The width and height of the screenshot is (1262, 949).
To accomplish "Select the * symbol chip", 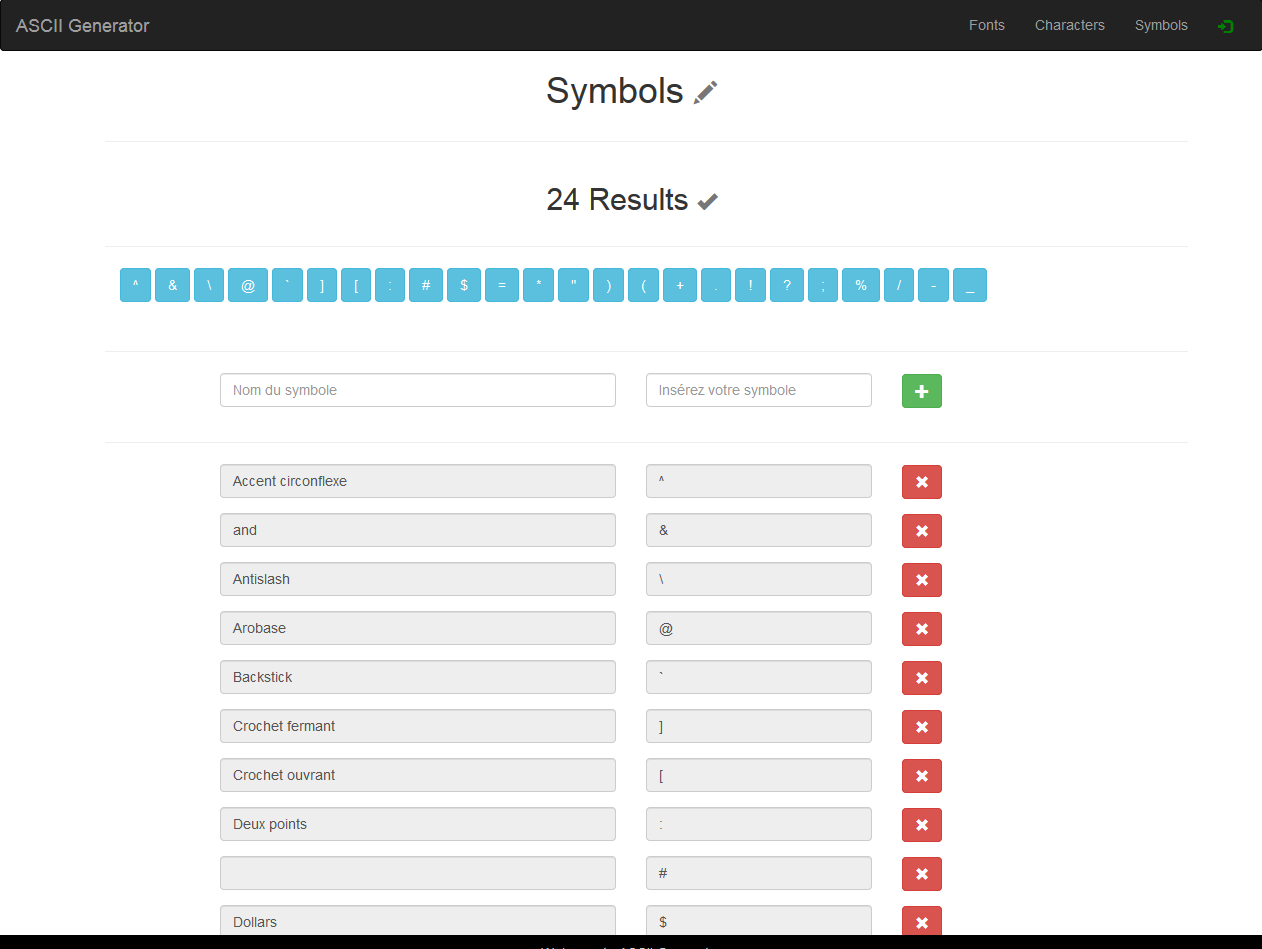I will [x=538, y=285].
